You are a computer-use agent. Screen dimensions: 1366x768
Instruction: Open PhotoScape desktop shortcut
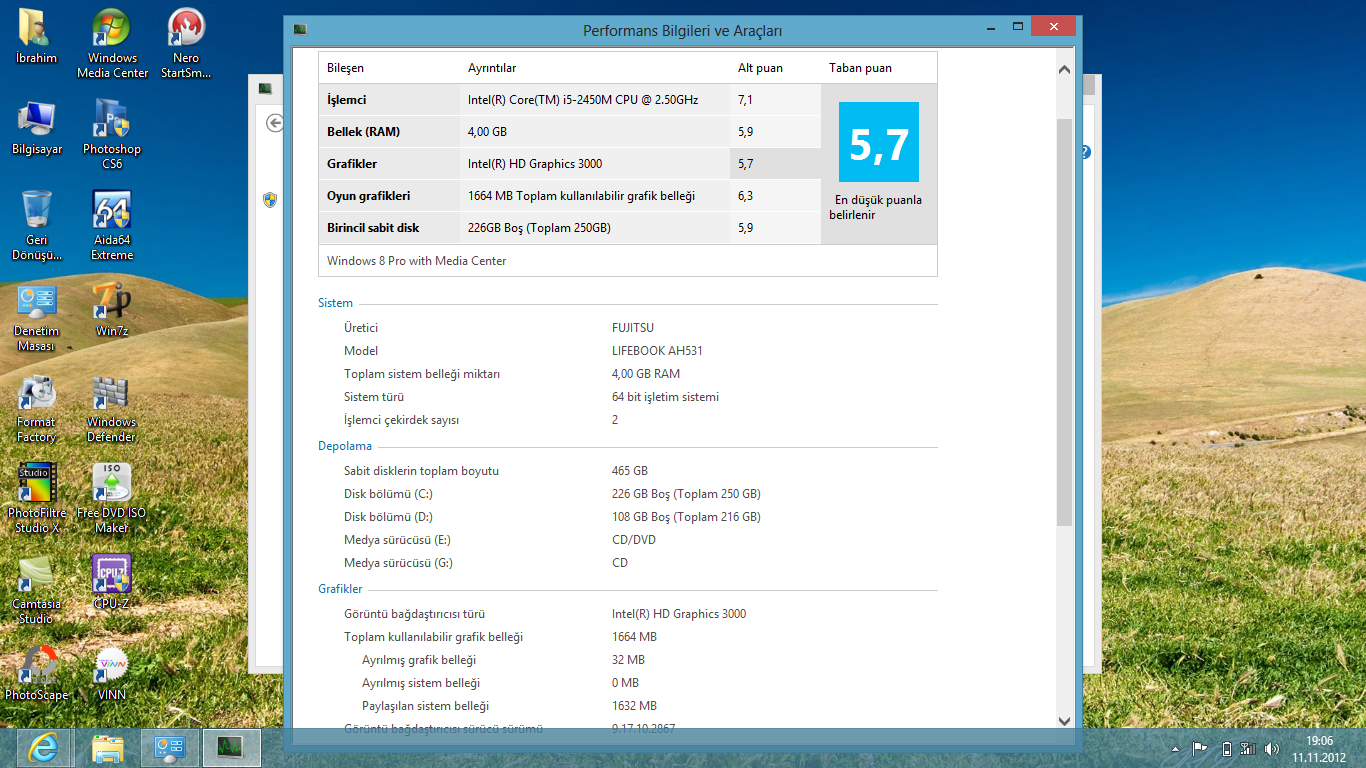(x=37, y=674)
